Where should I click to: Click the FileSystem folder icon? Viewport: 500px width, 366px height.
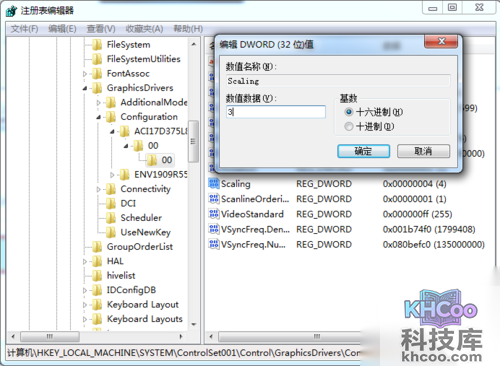pos(97,45)
